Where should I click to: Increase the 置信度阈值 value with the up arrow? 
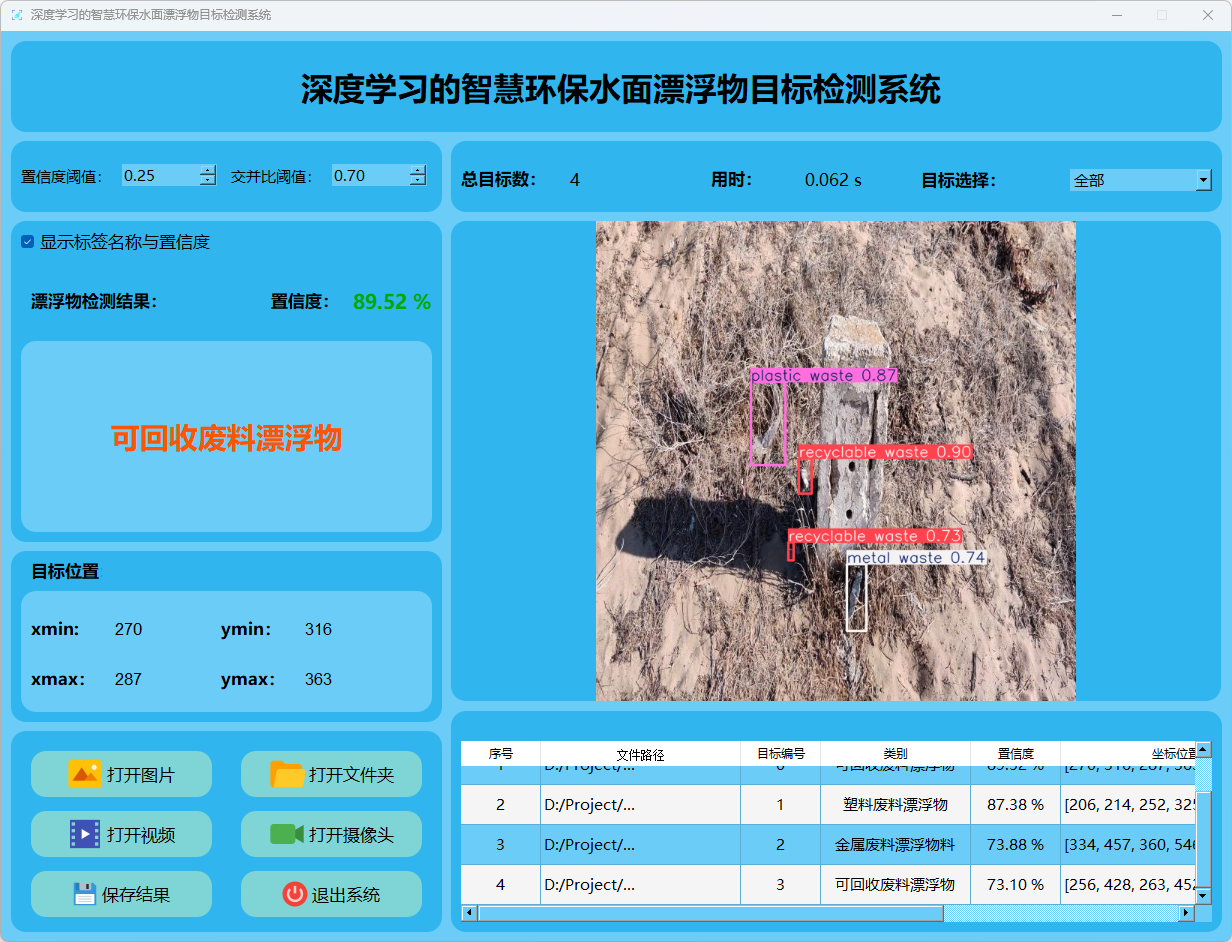pyautogui.click(x=207, y=170)
